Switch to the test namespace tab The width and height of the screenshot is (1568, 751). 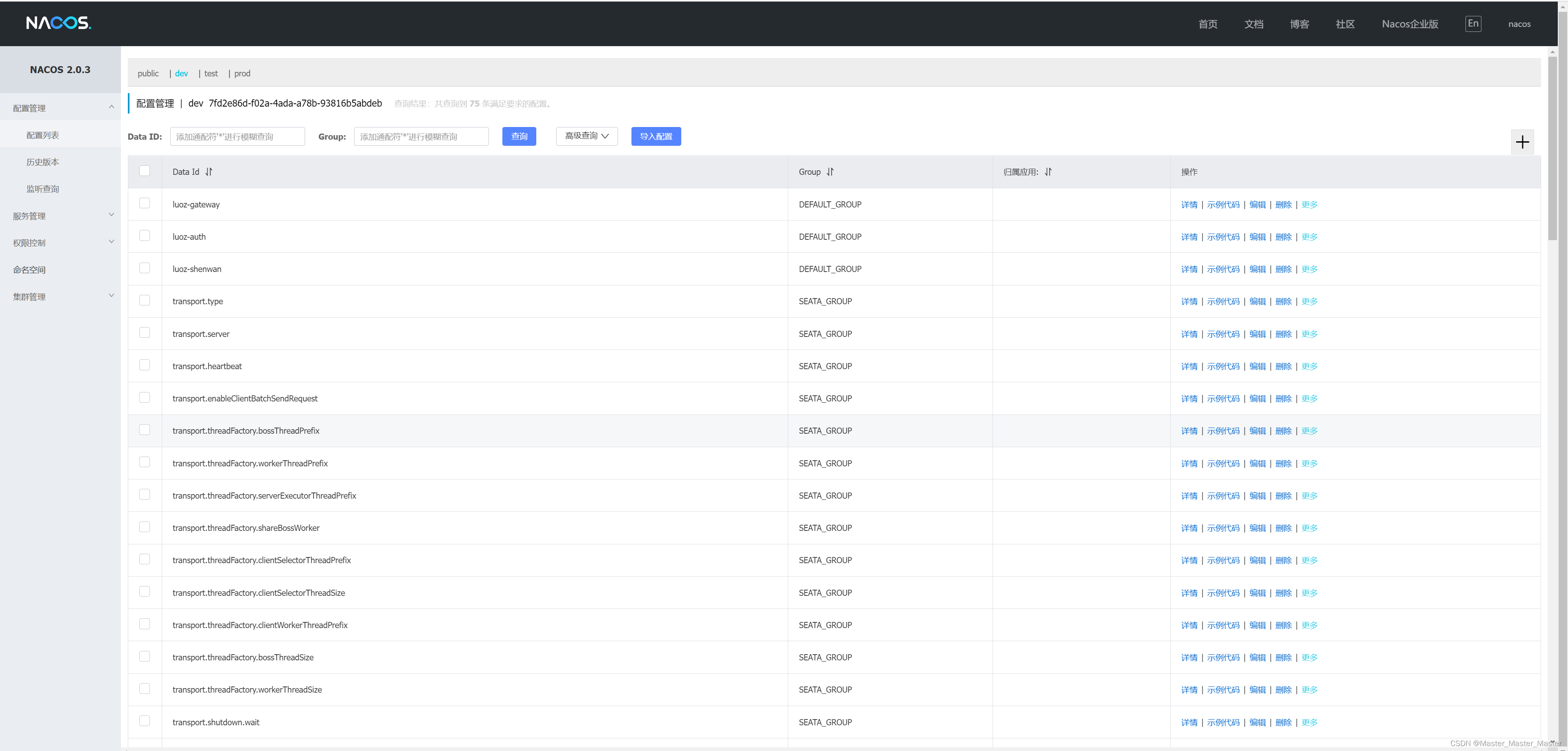(211, 74)
